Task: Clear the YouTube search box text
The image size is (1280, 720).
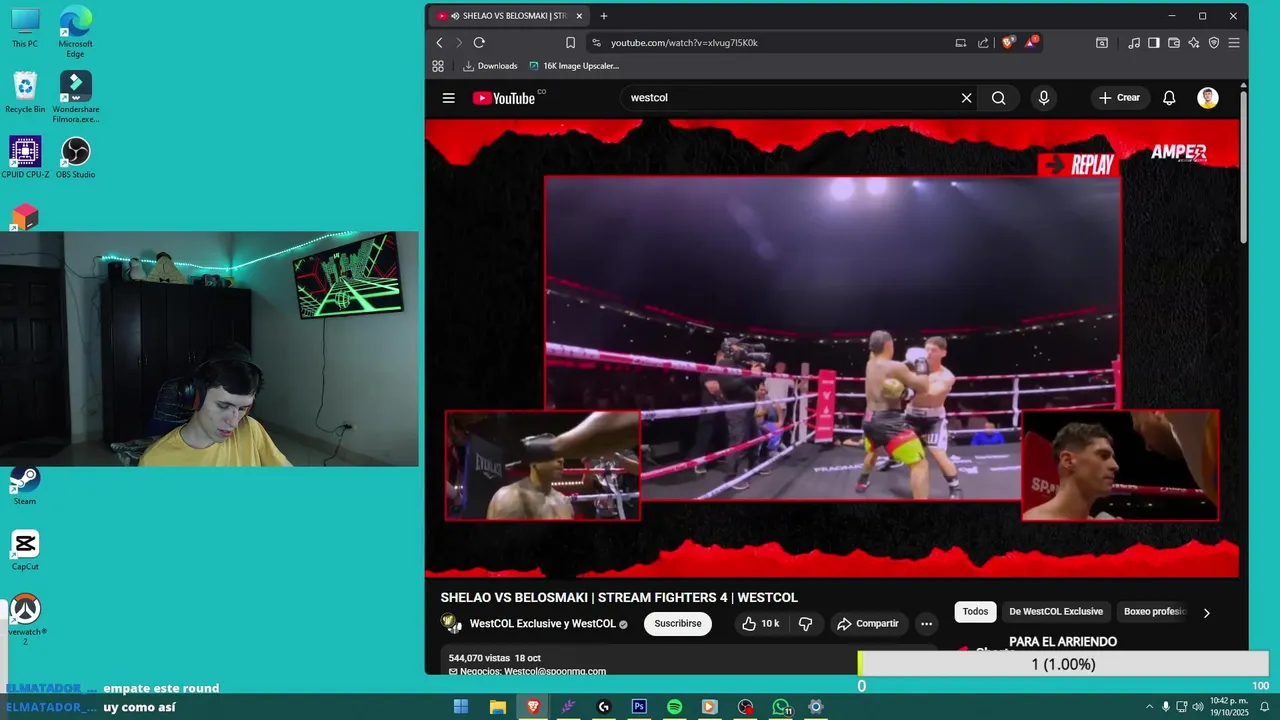Action: tap(966, 98)
